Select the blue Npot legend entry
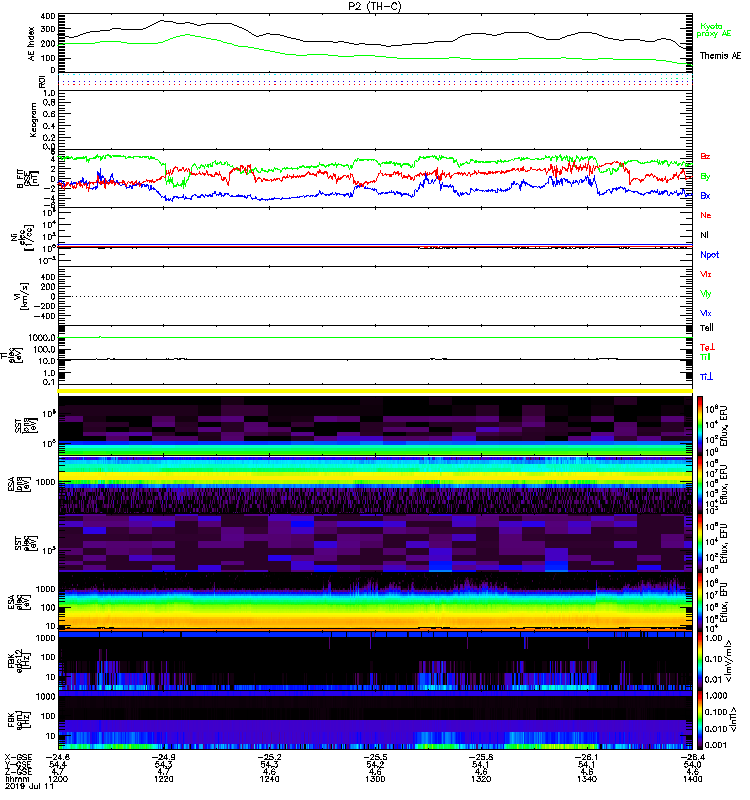Screen dimensions: 750x800 709,255
